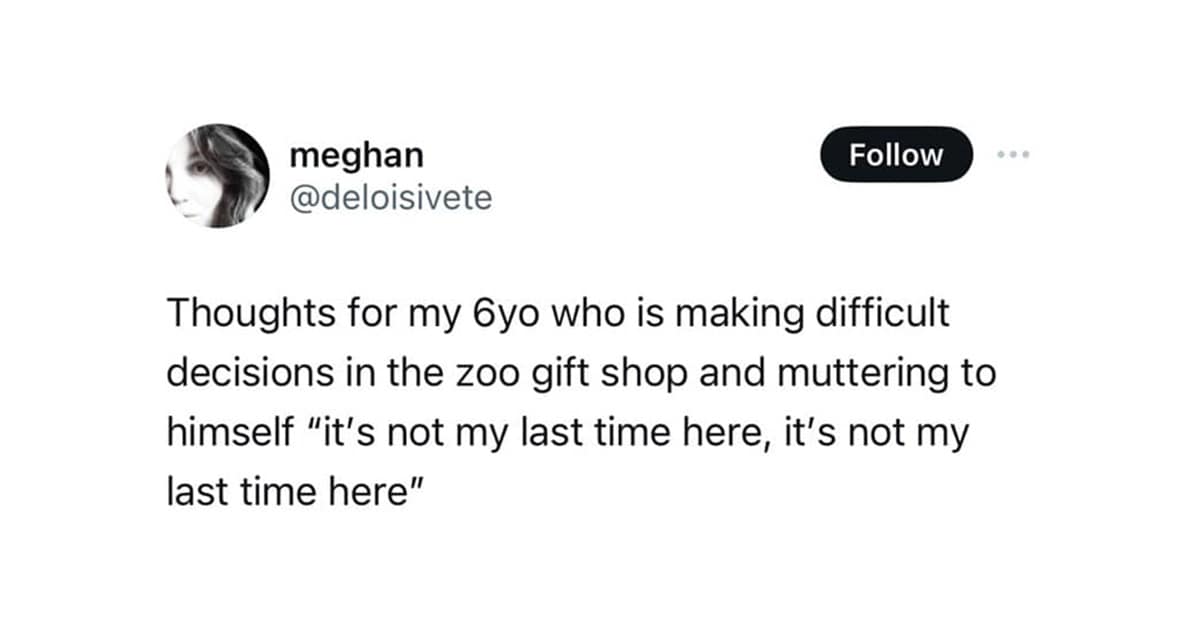This screenshot has width=1200, height=628.
Task: Click the left dot of the ellipsis icon
Action: 1001,155
